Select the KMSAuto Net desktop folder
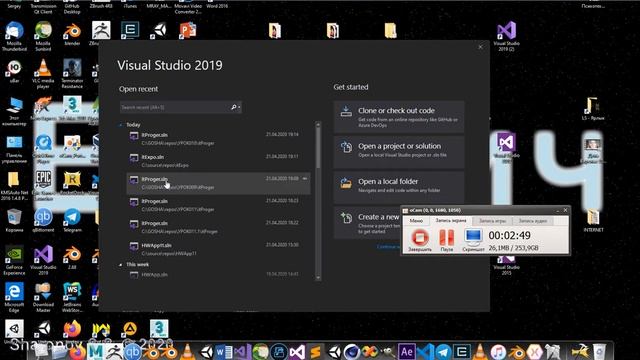 pyautogui.click(x=14, y=186)
